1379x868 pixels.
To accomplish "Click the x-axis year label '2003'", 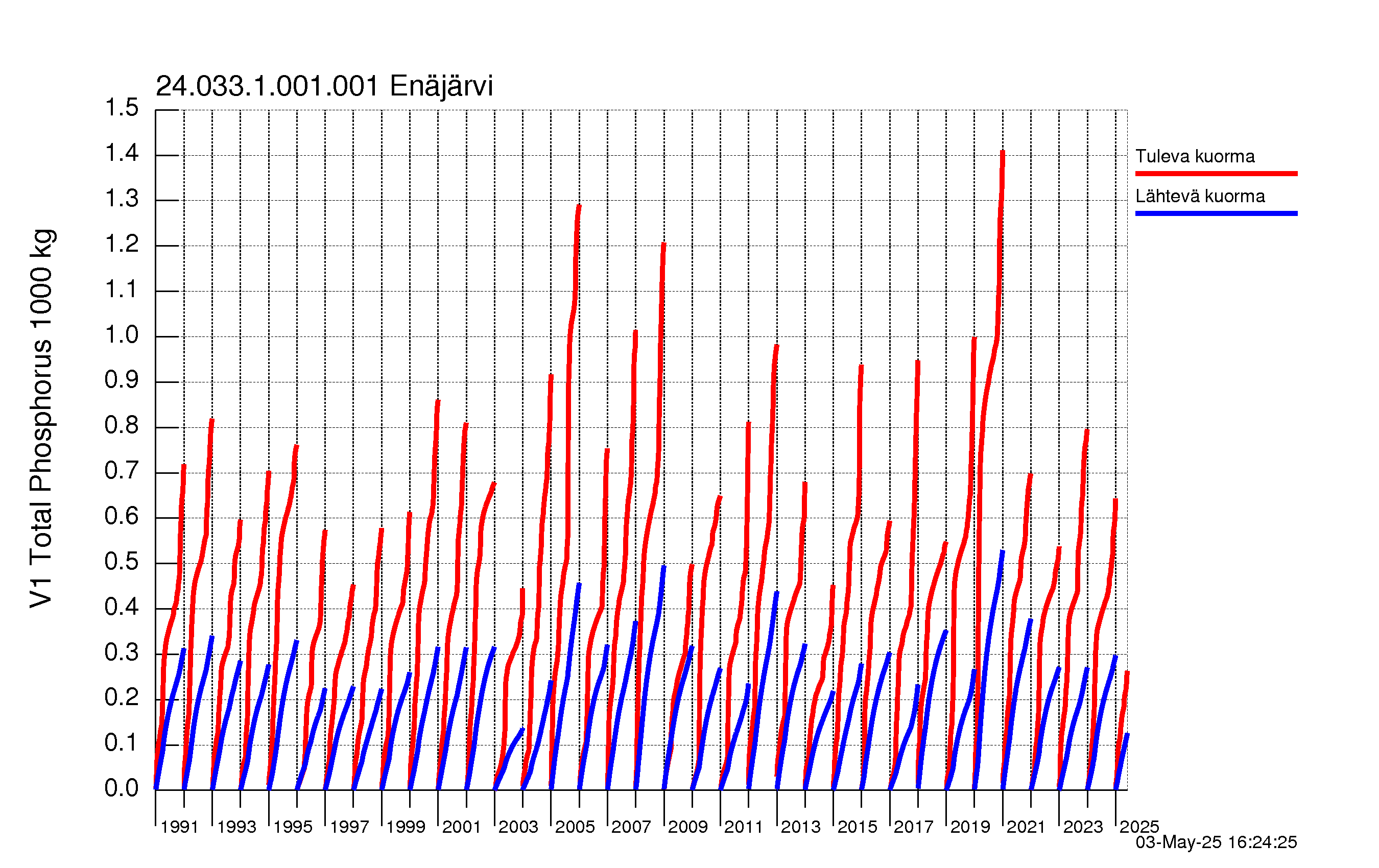I will [x=518, y=827].
